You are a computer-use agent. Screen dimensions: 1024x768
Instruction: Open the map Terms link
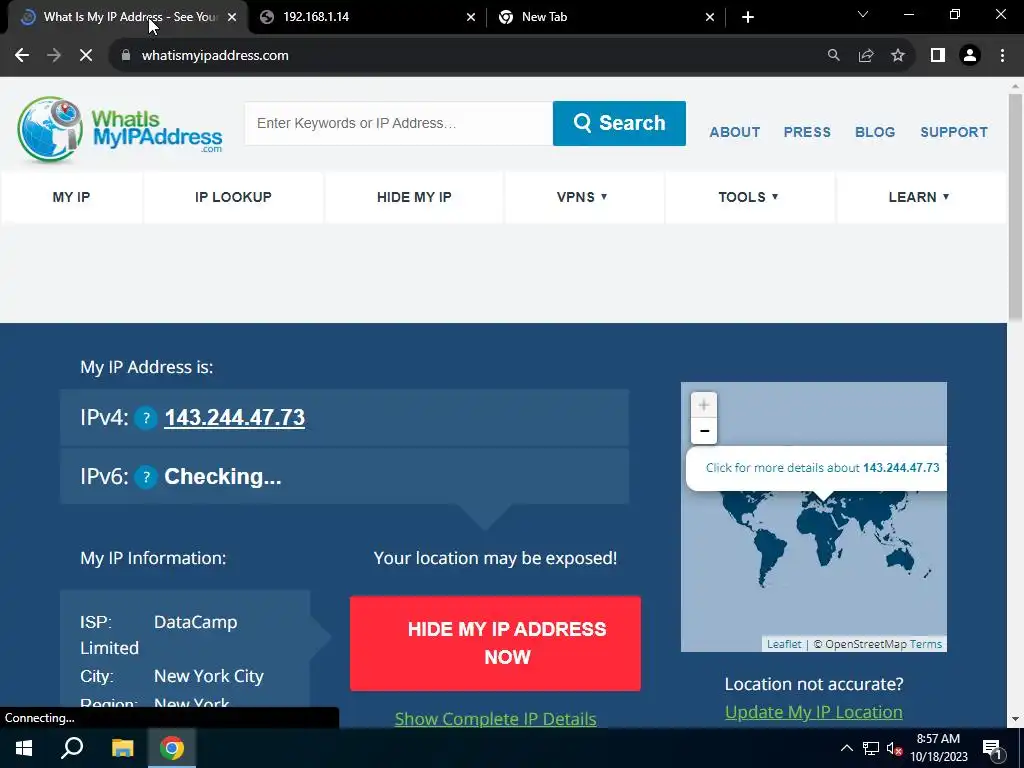click(925, 644)
